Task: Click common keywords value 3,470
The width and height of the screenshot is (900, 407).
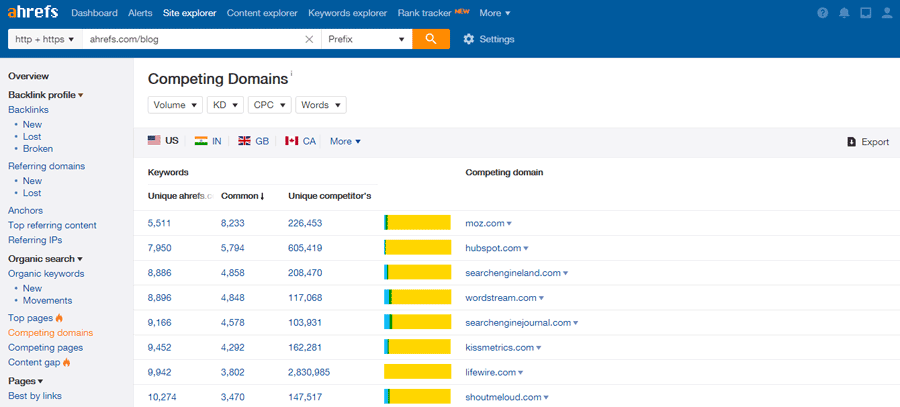Action: click(232, 397)
